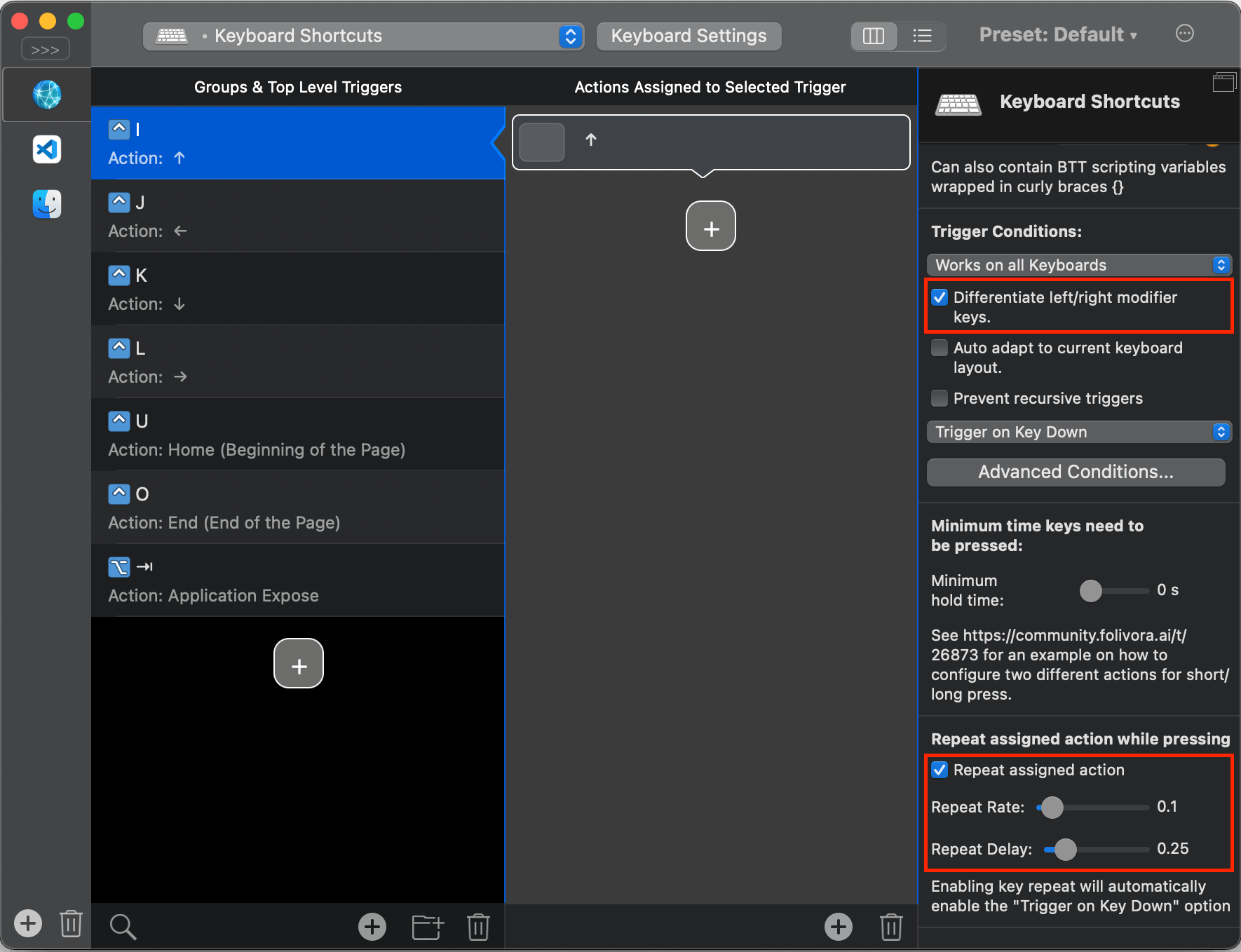Open Advanced Conditions dialog
Screen dimensions: 1241x952
tap(1076, 472)
